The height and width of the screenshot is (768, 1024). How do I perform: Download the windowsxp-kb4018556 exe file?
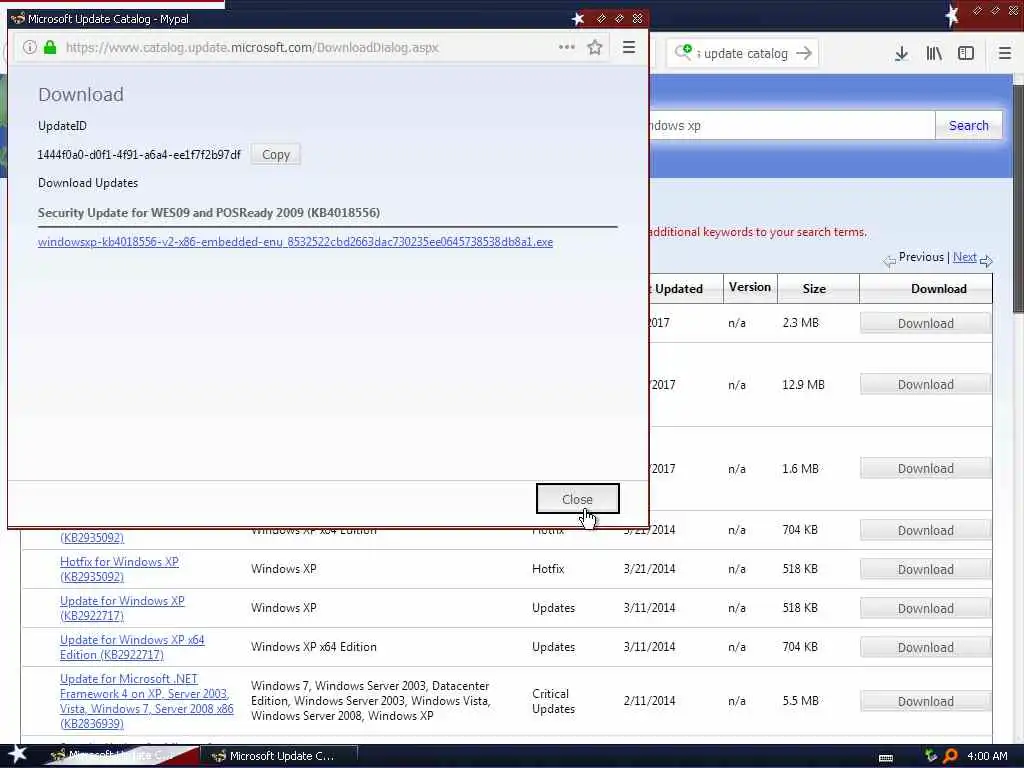pyautogui.click(x=295, y=242)
